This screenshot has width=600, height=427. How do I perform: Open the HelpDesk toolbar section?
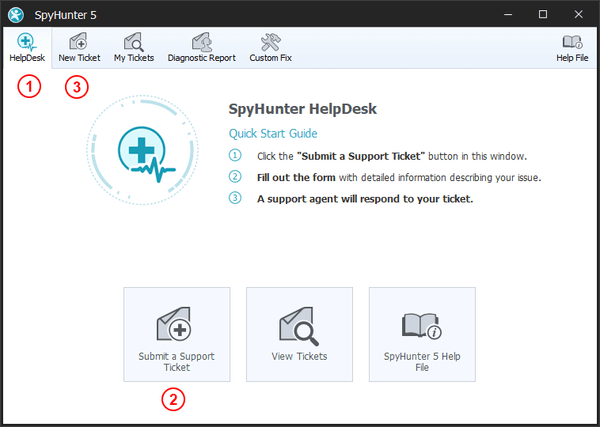point(26,47)
